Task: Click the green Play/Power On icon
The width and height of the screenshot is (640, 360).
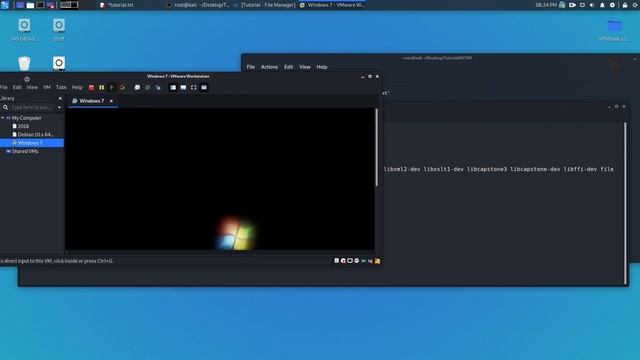Action: click(111, 87)
